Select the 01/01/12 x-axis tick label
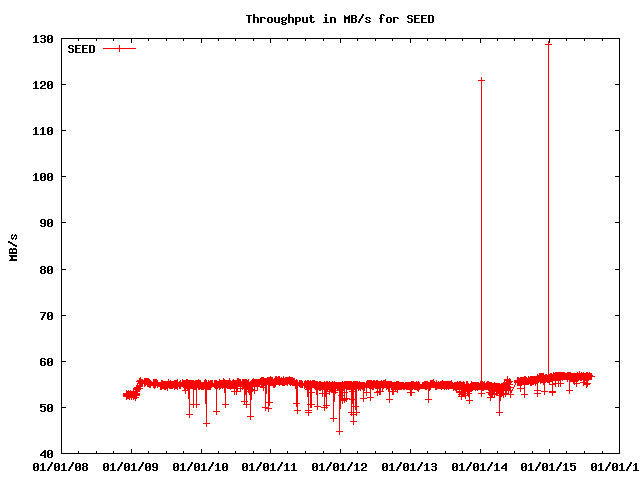 341,465
